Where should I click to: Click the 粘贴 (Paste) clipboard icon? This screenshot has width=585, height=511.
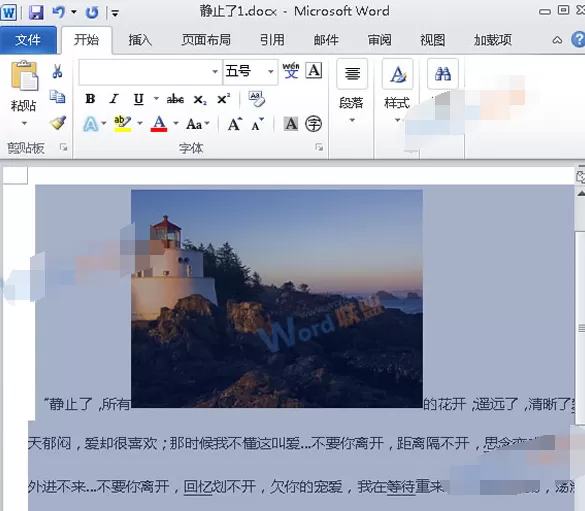click(25, 76)
